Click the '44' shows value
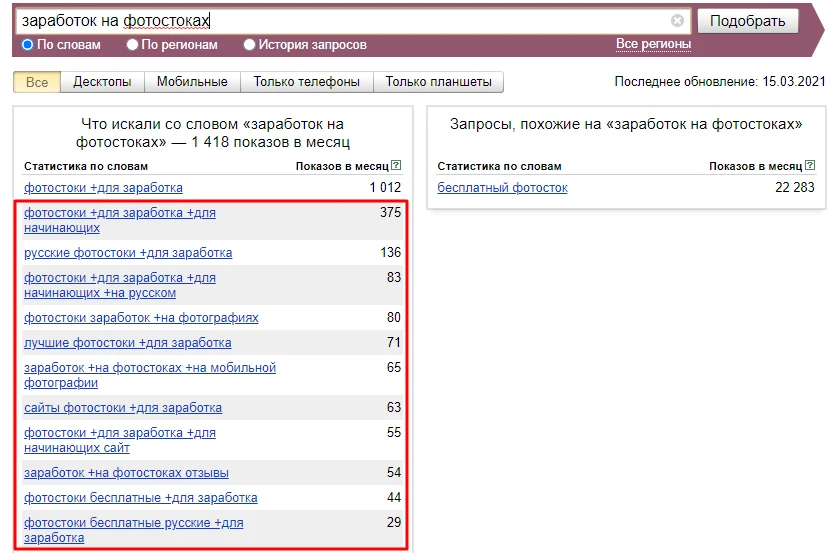The height and width of the screenshot is (553, 837). [x=394, y=497]
